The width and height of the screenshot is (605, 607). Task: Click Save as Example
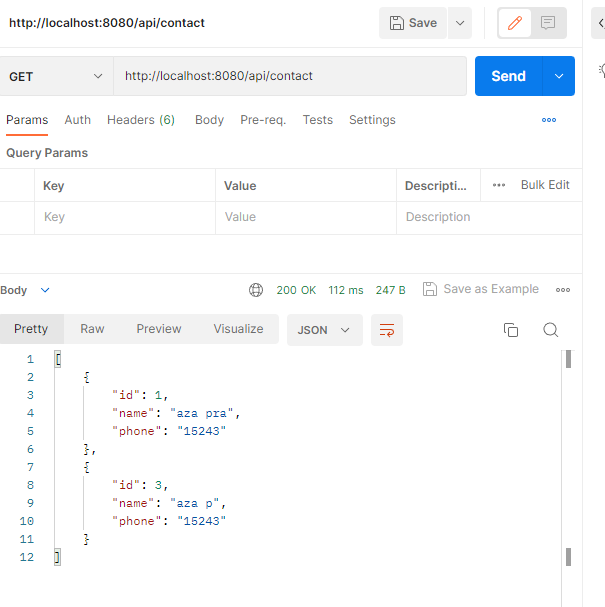coord(481,289)
